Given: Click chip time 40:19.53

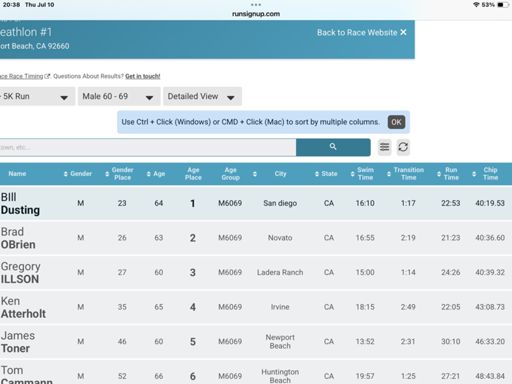Looking at the screenshot, I should [x=490, y=203].
